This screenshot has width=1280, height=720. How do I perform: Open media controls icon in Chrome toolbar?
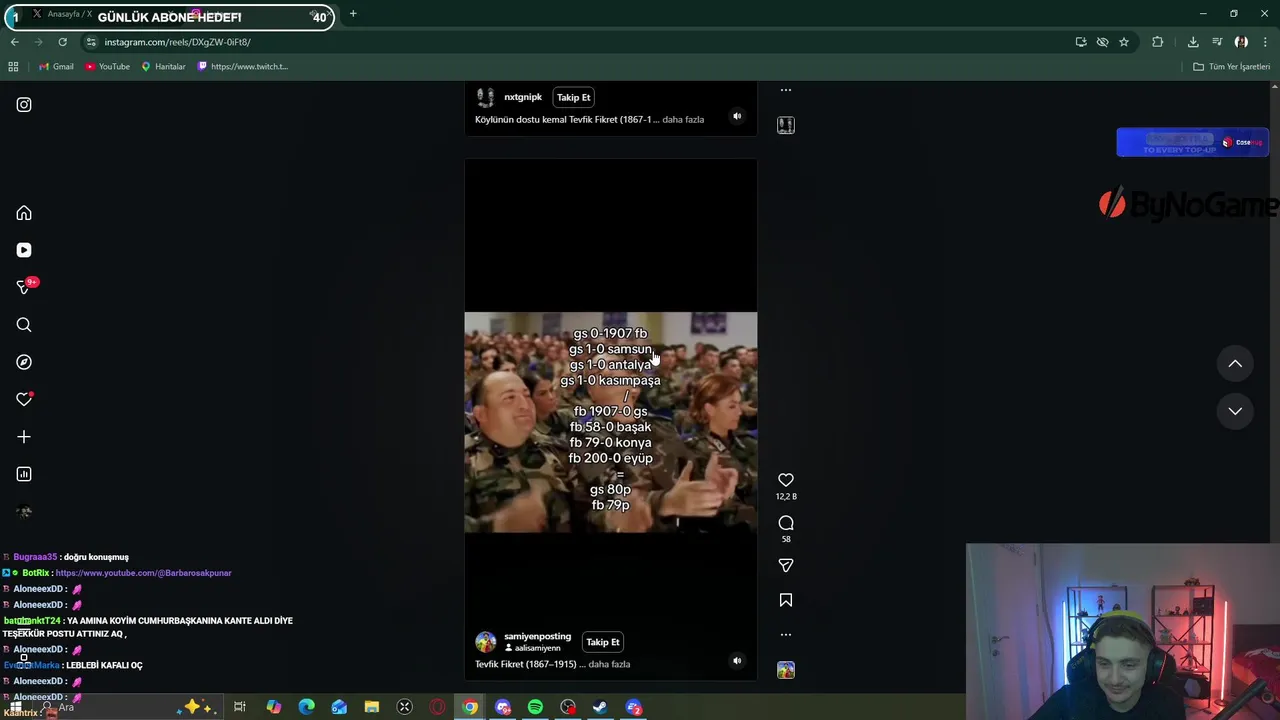1217,42
